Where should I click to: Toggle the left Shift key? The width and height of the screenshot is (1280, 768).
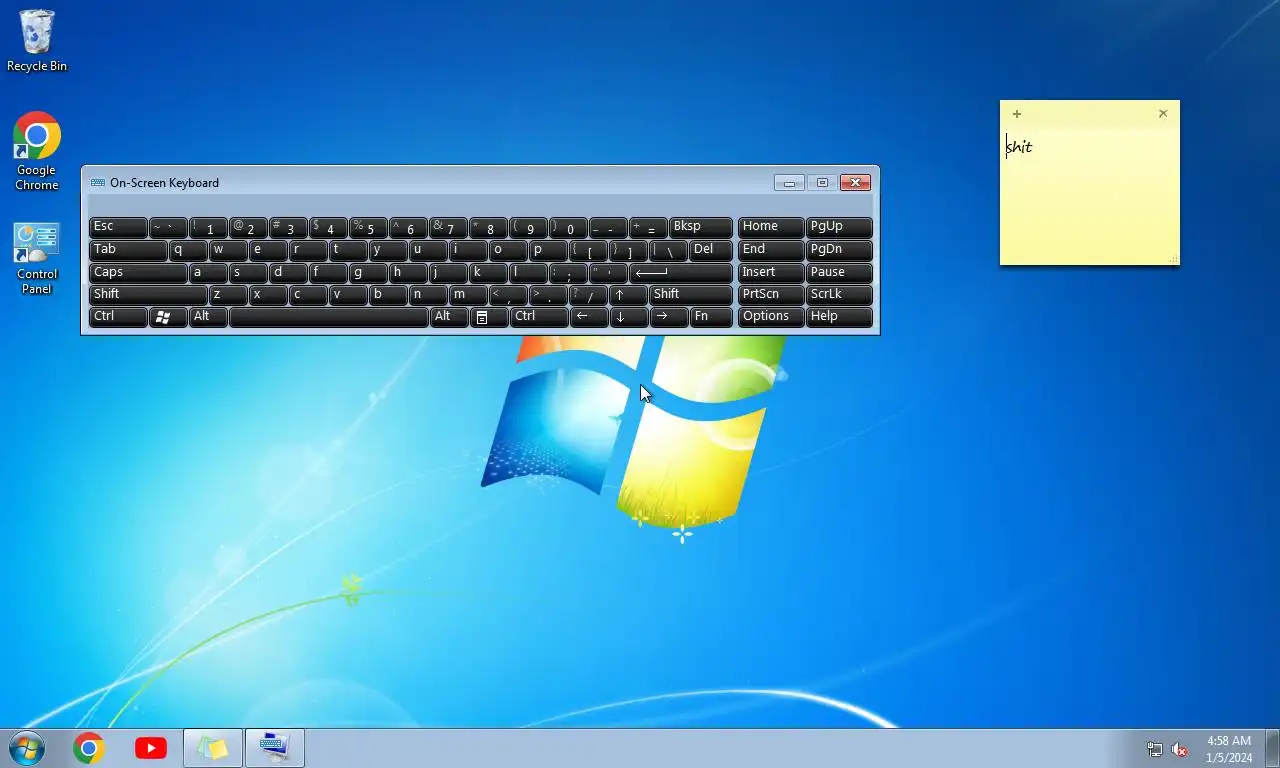click(148, 295)
